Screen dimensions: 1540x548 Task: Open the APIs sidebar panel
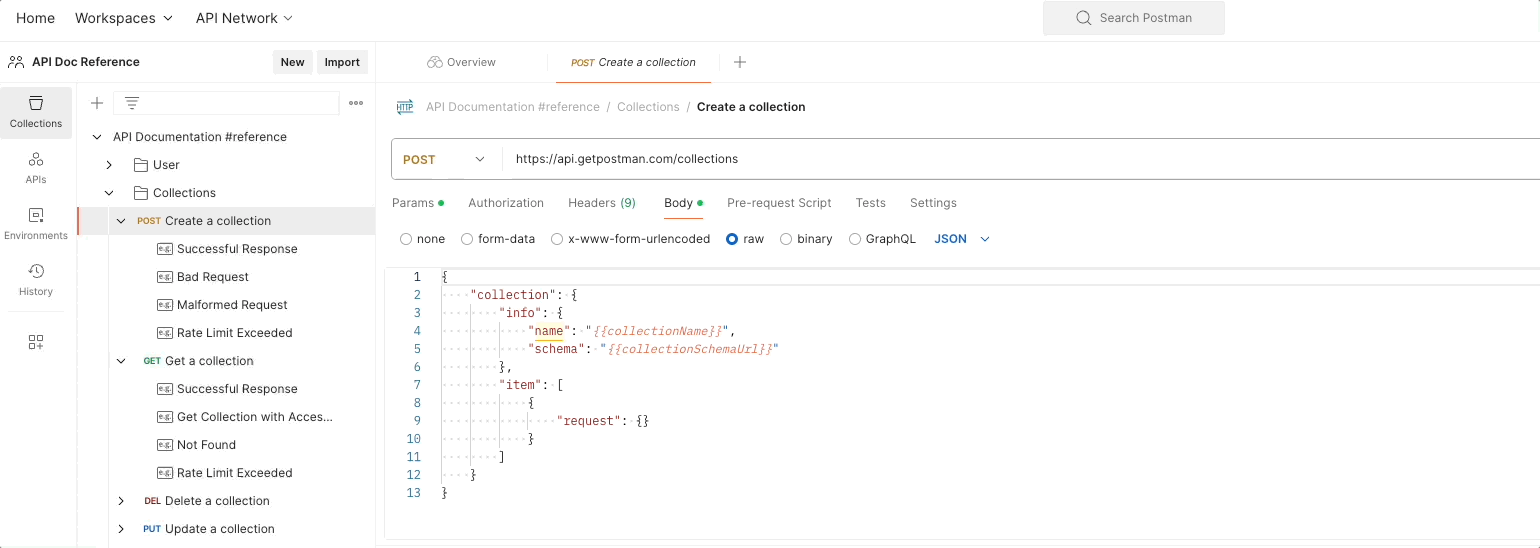(x=36, y=168)
